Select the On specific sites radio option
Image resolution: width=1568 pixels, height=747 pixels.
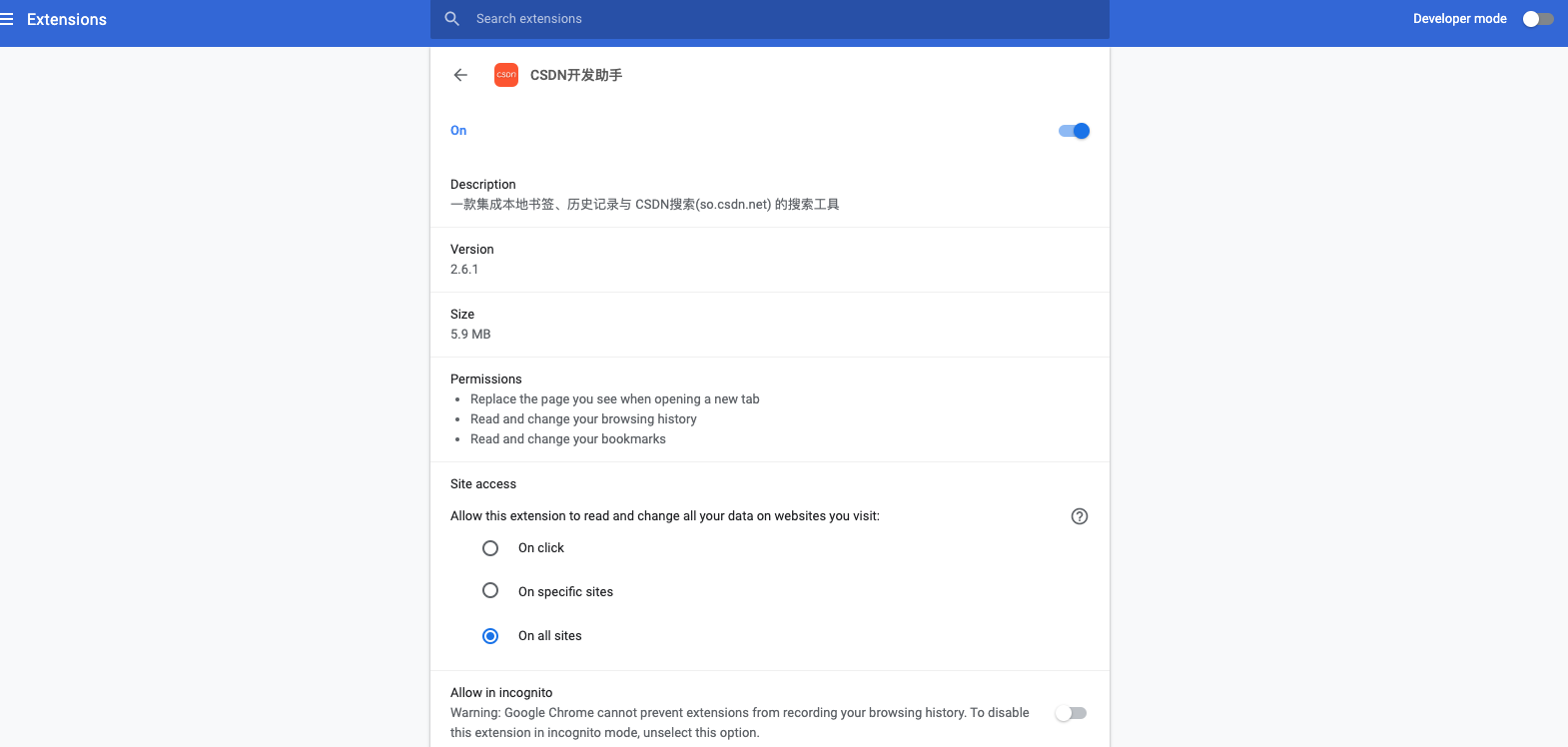pos(490,591)
